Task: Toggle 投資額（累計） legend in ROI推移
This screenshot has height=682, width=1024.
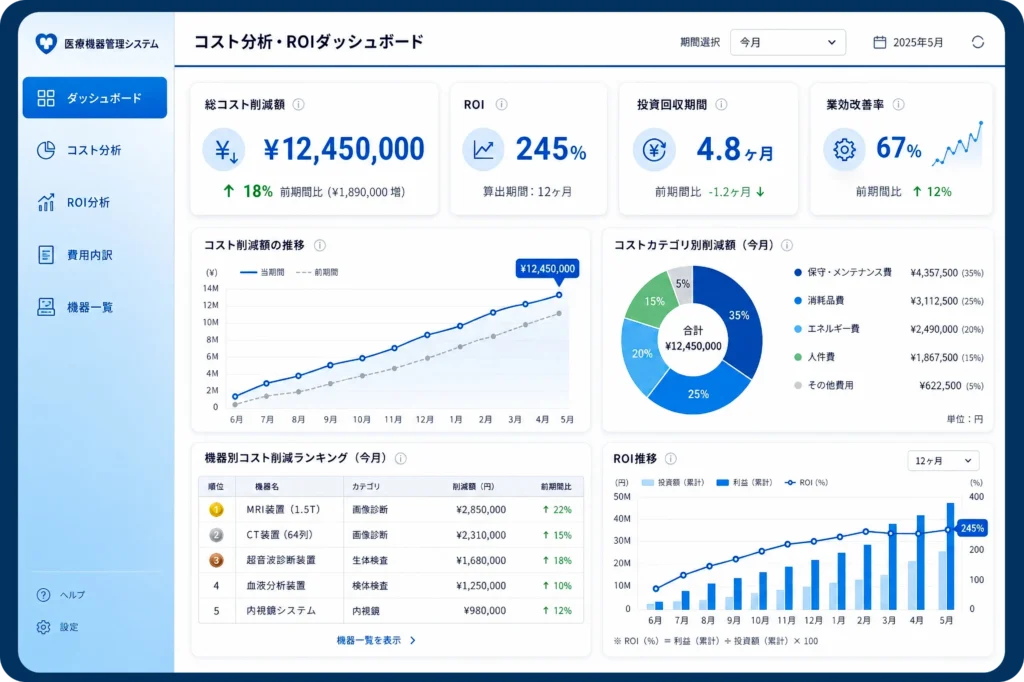Action: click(x=673, y=483)
